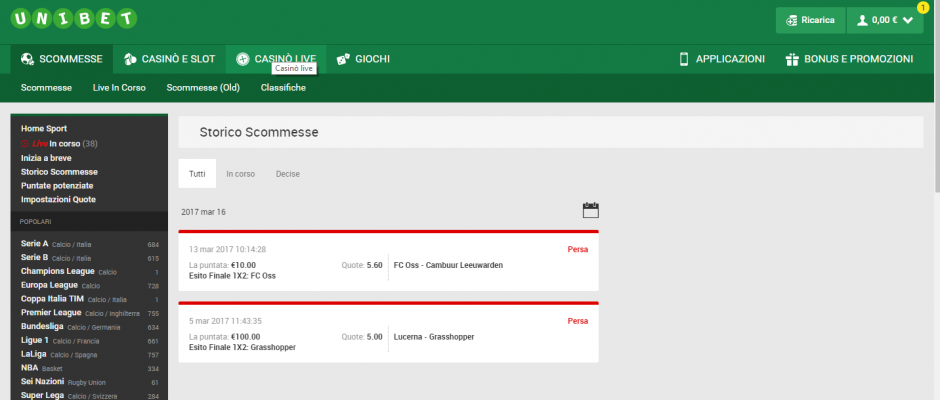
Task: Click the date 2017 mar 16
Action: [x=203, y=212]
